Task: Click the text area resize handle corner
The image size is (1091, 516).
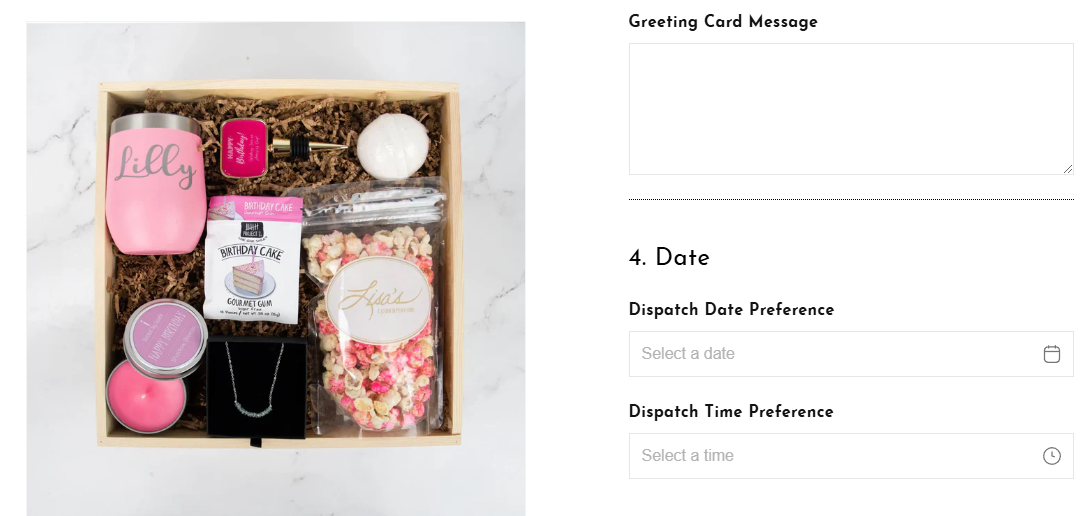Action: pos(1068,169)
